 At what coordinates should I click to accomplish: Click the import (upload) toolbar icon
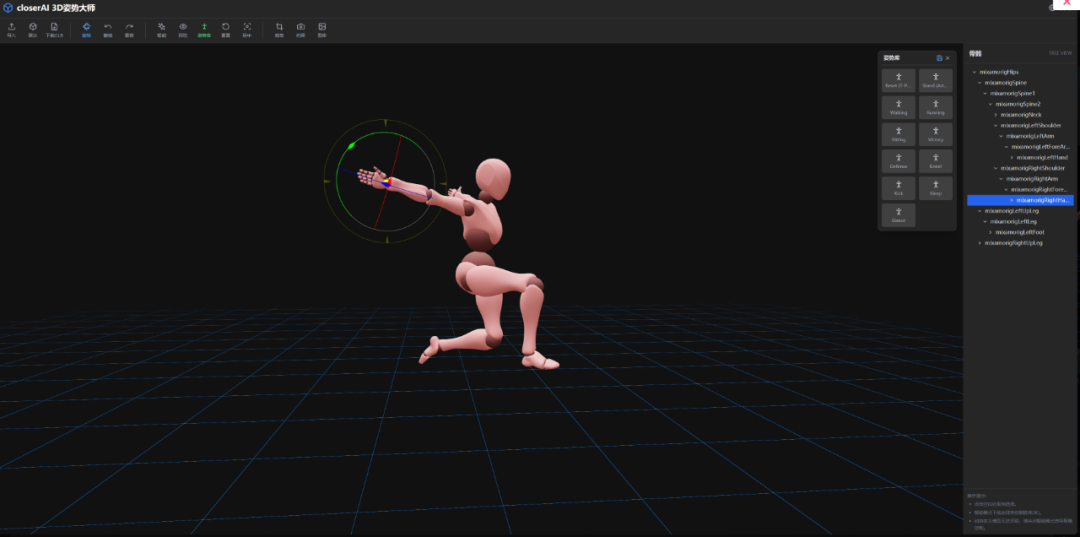coord(11,27)
